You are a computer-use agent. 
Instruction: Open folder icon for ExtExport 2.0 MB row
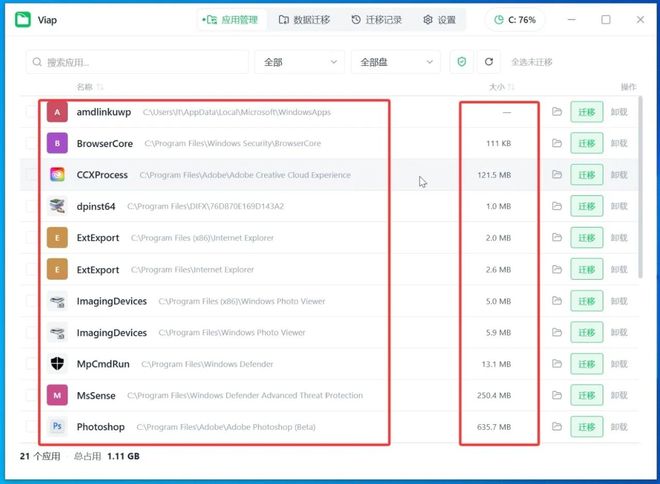pos(557,238)
